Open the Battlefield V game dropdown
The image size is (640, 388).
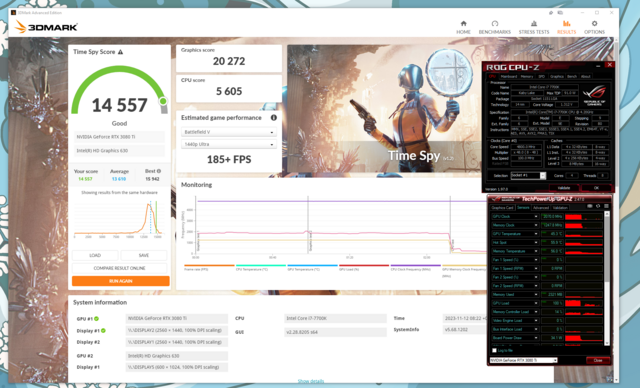point(229,132)
